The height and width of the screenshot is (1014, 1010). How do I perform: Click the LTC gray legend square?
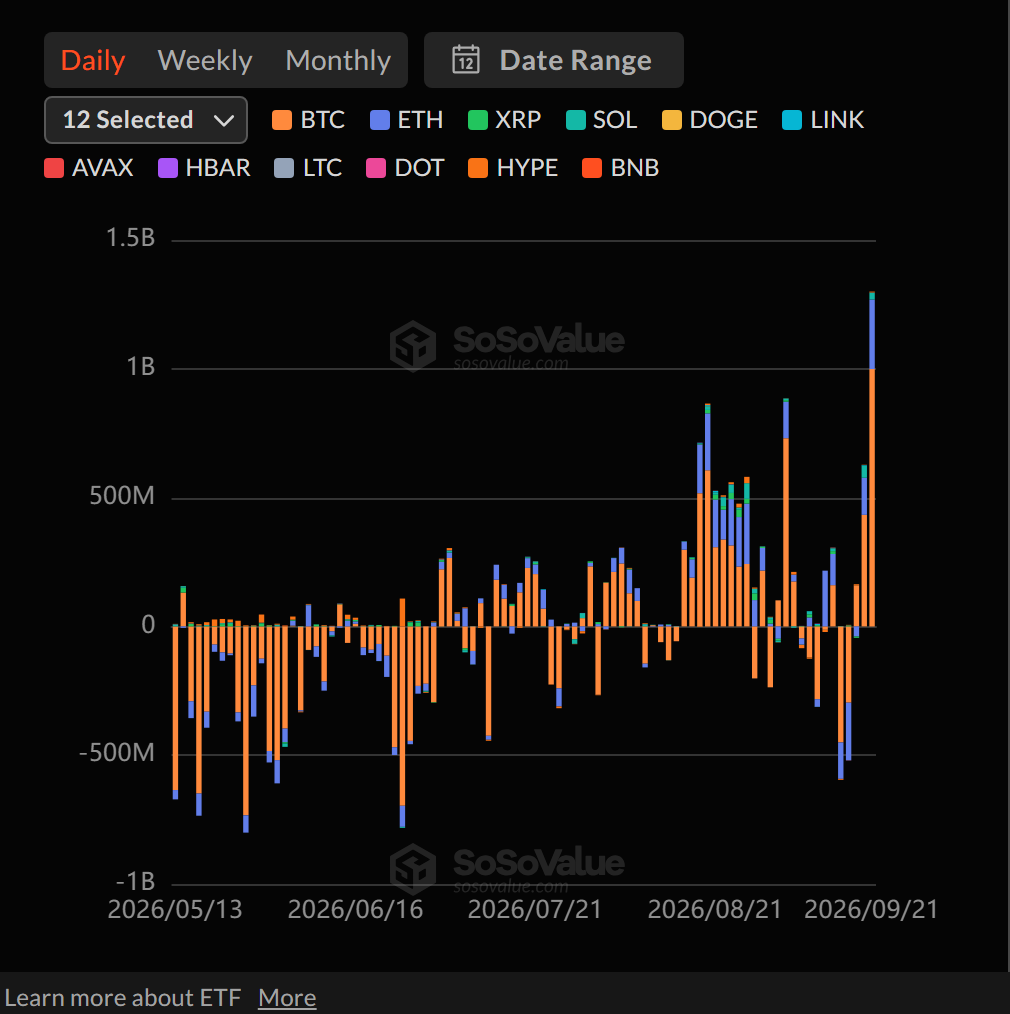coord(284,168)
